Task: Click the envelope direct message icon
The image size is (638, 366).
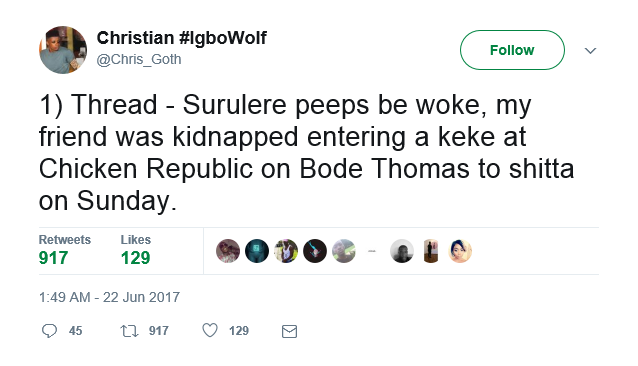Action: (289, 331)
